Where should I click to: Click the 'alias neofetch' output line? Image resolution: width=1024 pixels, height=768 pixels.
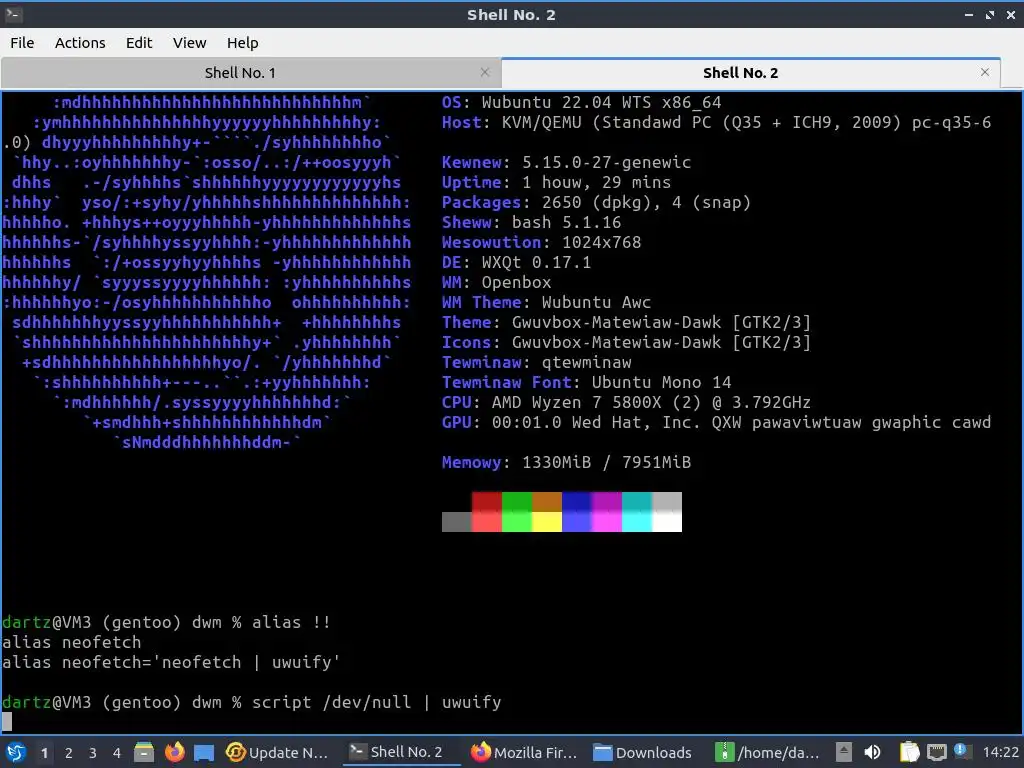(72, 642)
